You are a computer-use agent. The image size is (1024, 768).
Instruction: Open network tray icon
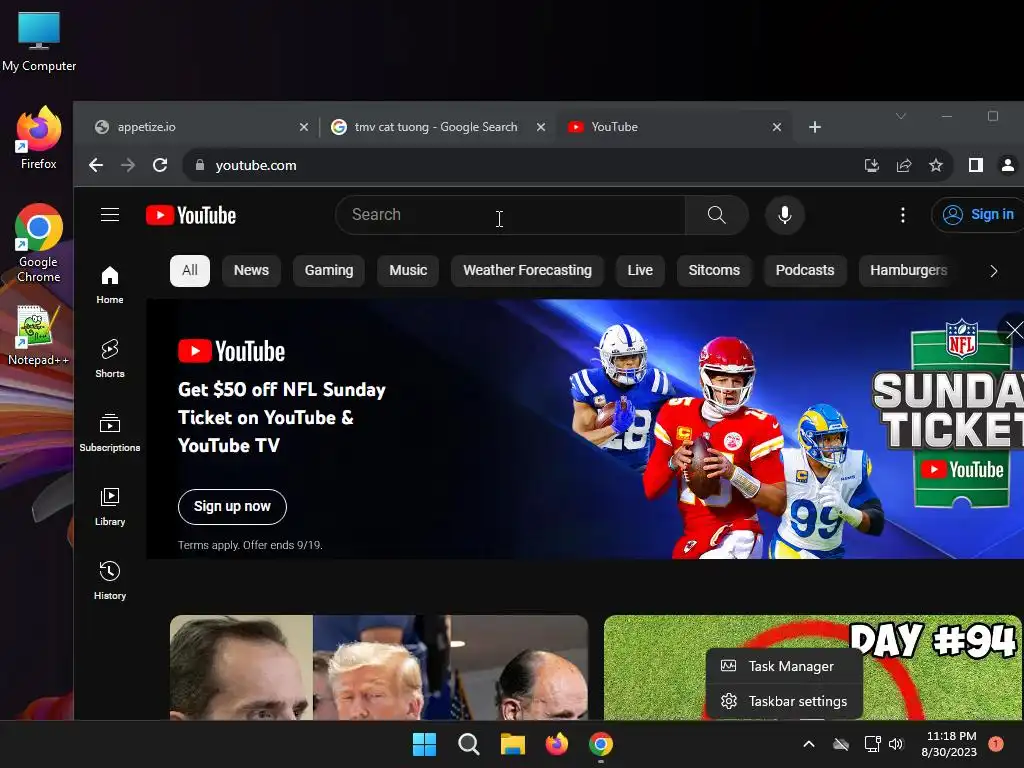pyautogui.click(x=872, y=744)
